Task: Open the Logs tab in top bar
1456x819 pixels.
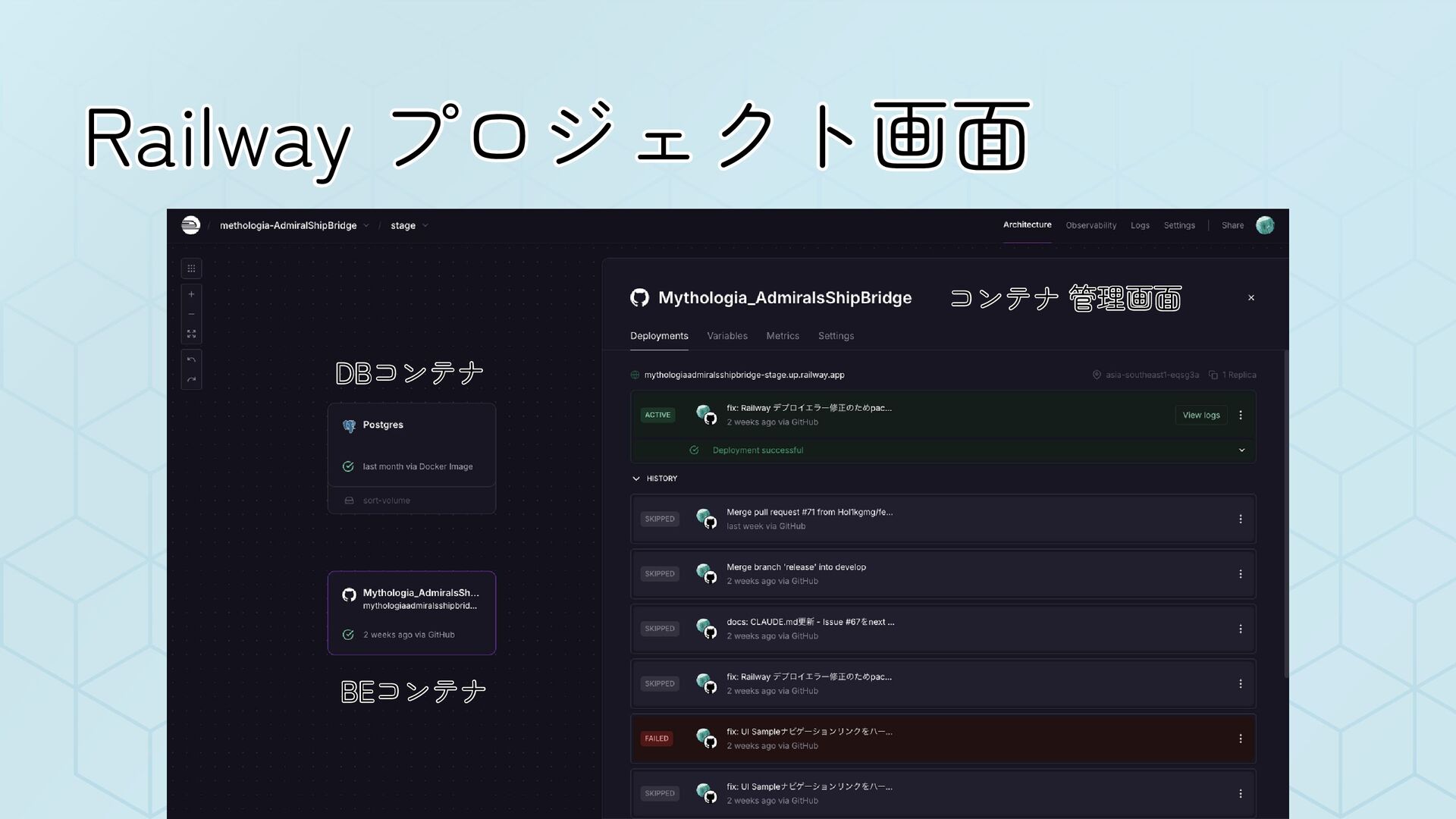Action: (x=1140, y=225)
